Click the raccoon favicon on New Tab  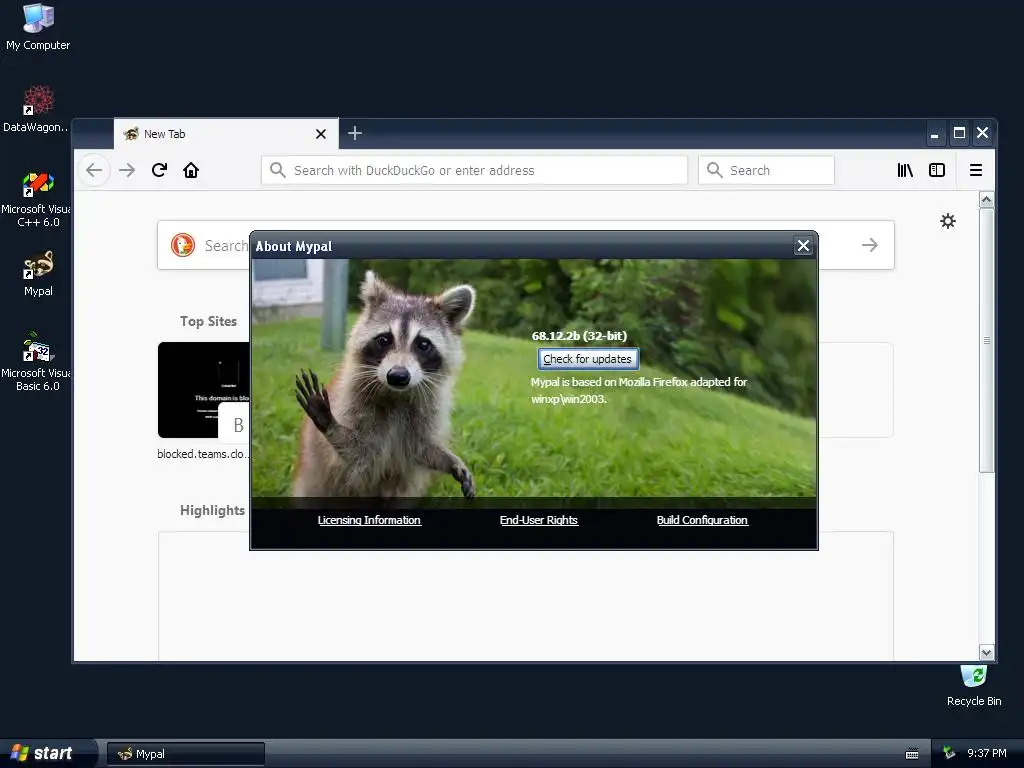[131, 134]
